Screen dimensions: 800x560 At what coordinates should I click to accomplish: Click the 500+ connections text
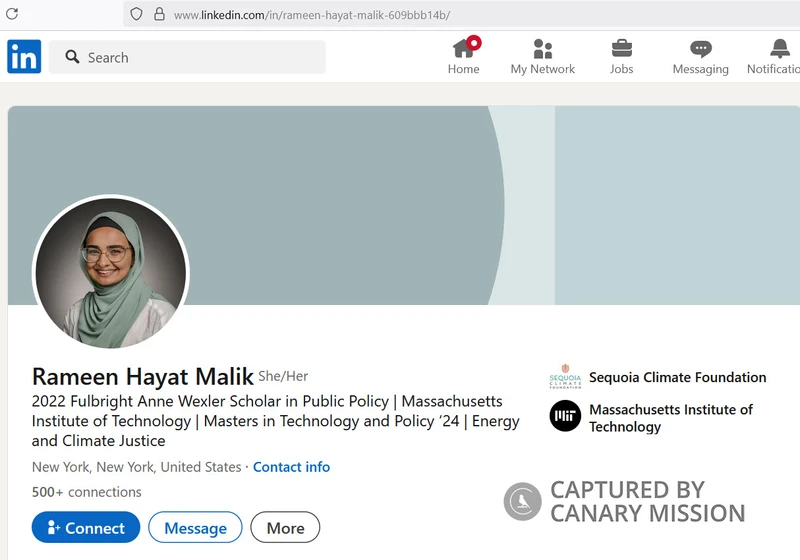[87, 492]
